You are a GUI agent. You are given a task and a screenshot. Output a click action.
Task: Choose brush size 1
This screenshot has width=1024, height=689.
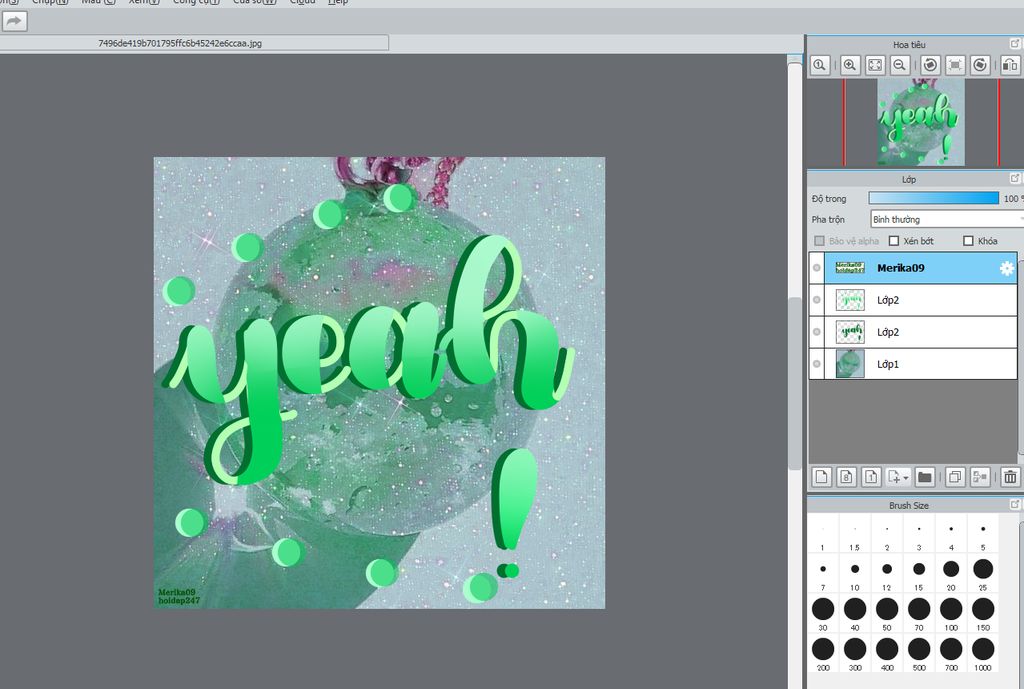[x=823, y=536]
